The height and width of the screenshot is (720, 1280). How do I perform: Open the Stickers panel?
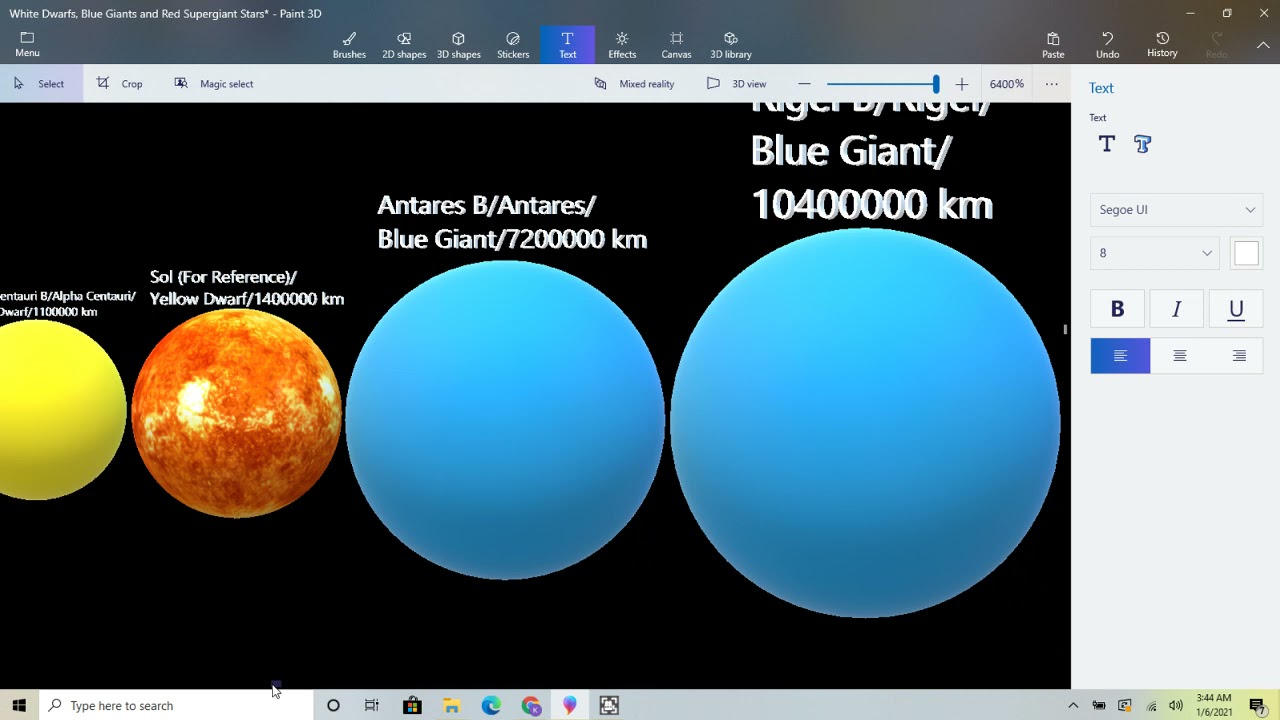pyautogui.click(x=513, y=45)
